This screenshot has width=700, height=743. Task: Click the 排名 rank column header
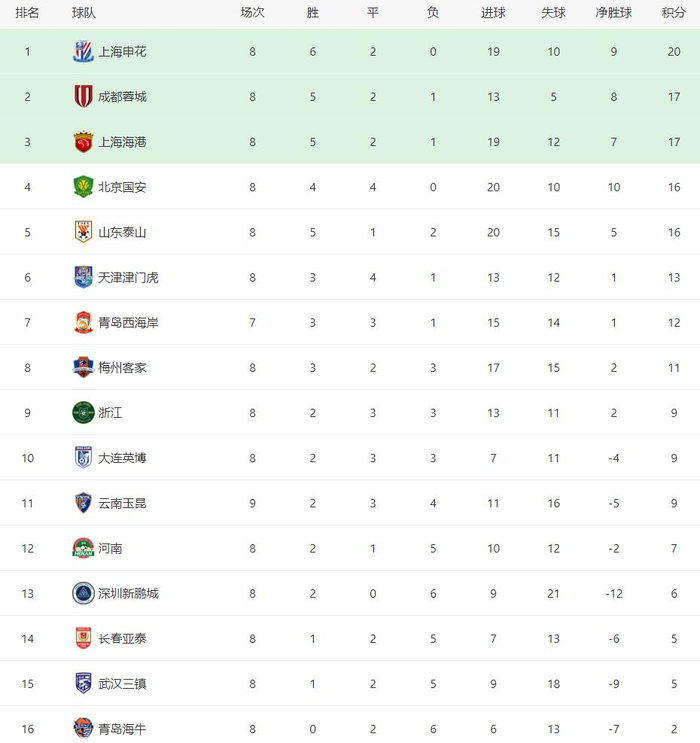[x=27, y=13]
